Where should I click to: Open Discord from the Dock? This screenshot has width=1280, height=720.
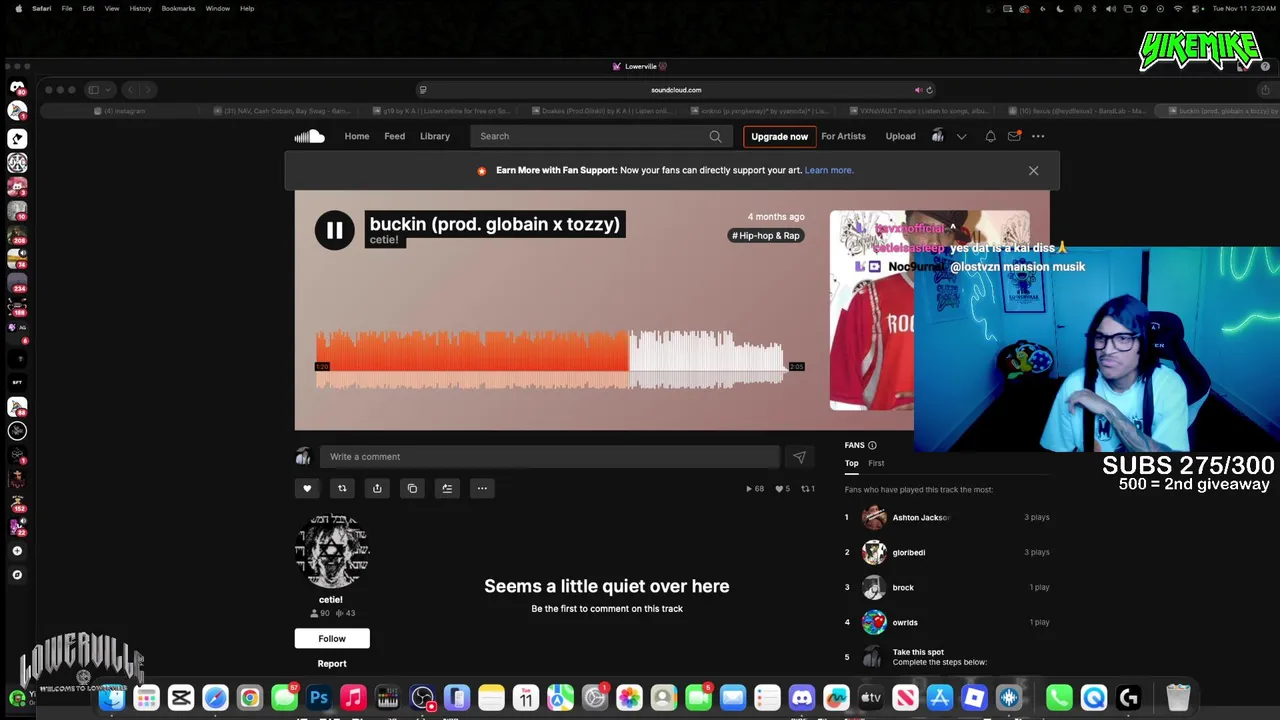(801, 698)
